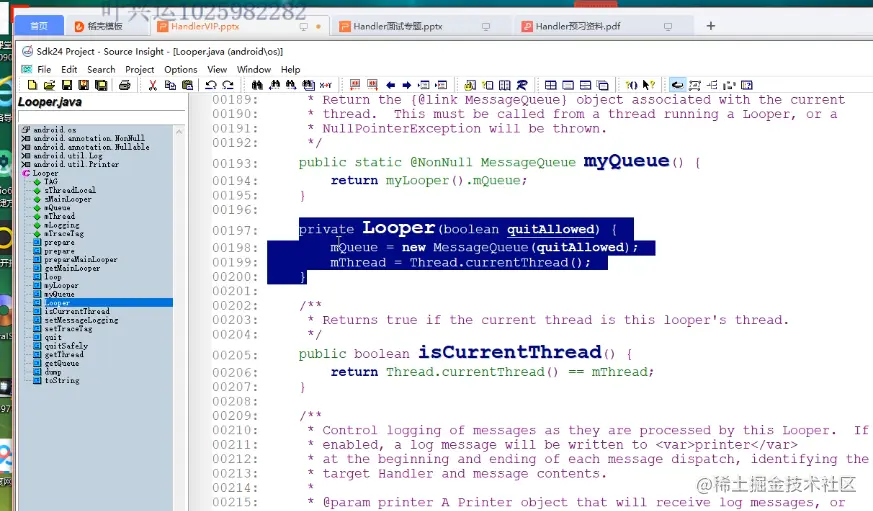The height and width of the screenshot is (511, 873).
Task: Open the File menu
Action: coord(44,70)
